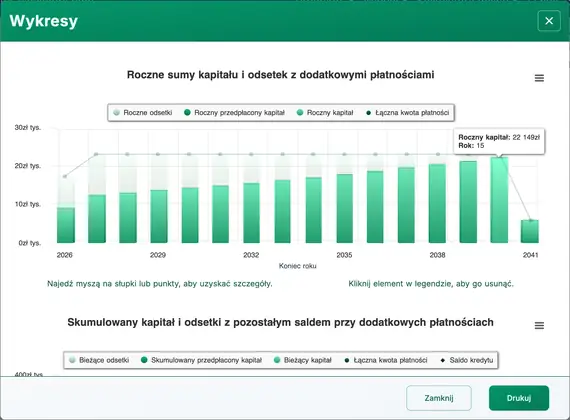This screenshot has width=570, height=420.
Task: Click the 20zł tys. y-axis label
Action: click(x=28, y=166)
